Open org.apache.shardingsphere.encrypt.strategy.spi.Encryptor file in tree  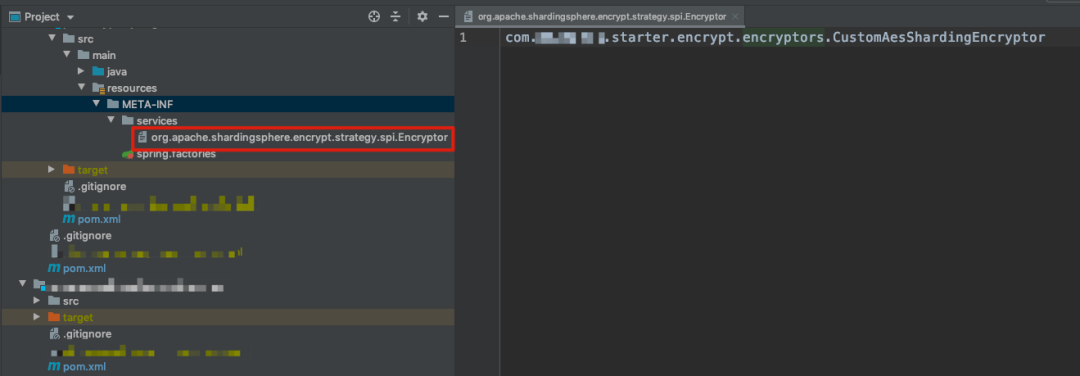tap(300, 138)
